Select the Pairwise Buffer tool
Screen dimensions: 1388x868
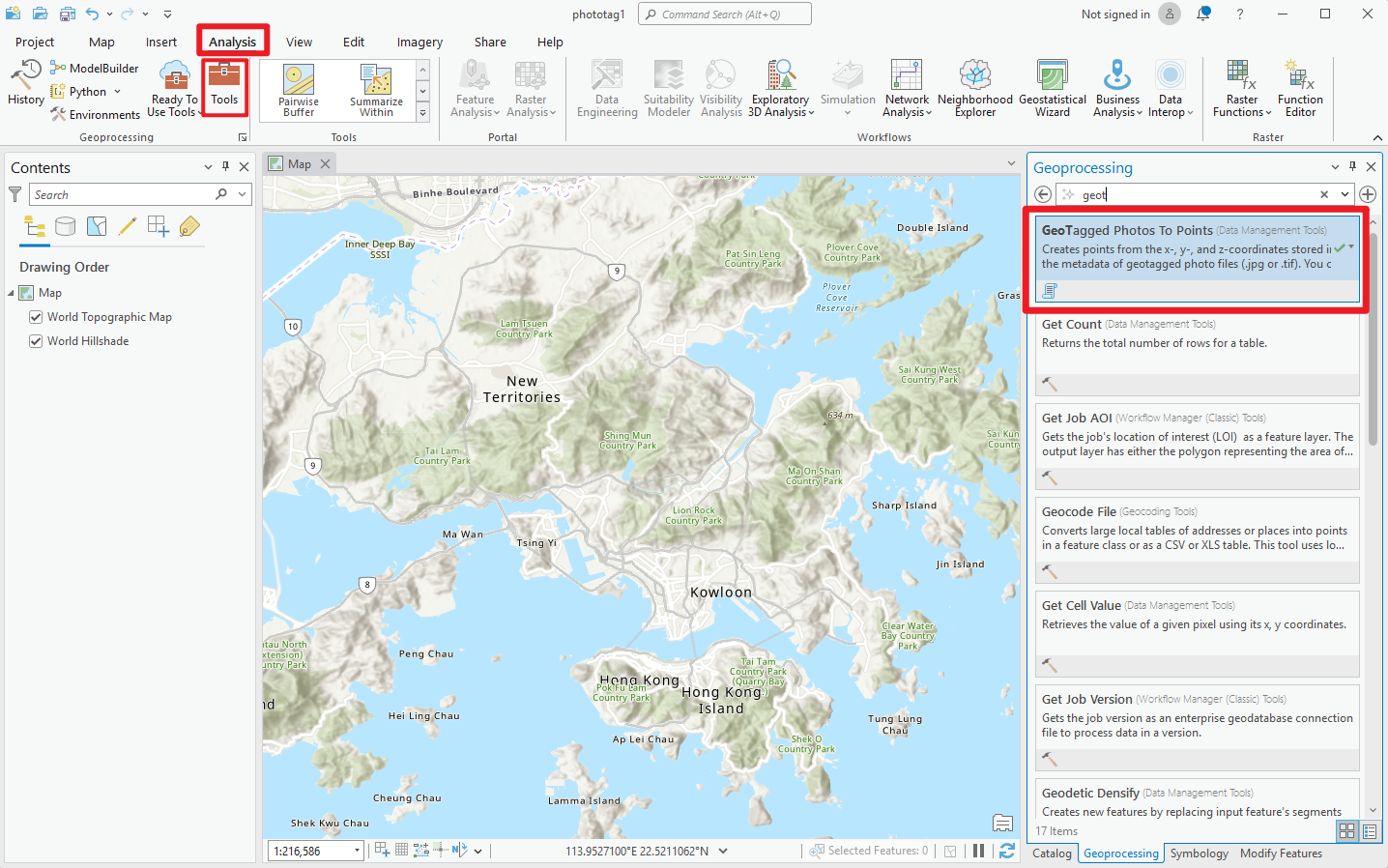(298, 89)
